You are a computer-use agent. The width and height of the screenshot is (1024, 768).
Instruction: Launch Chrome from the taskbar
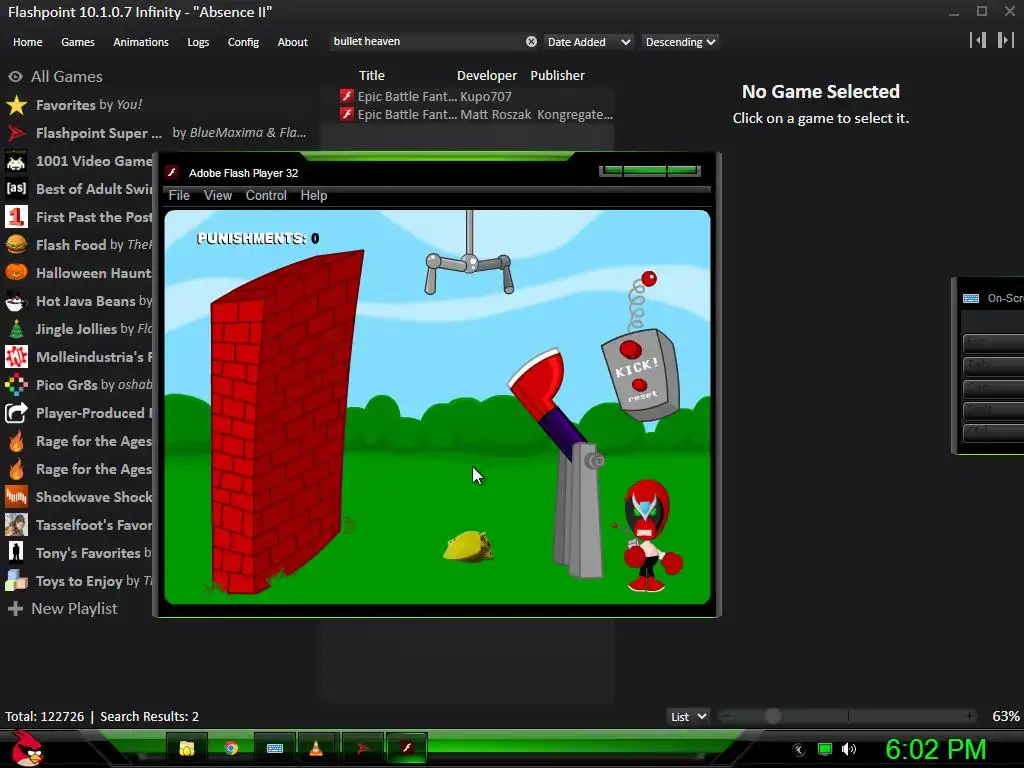(x=231, y=748)
